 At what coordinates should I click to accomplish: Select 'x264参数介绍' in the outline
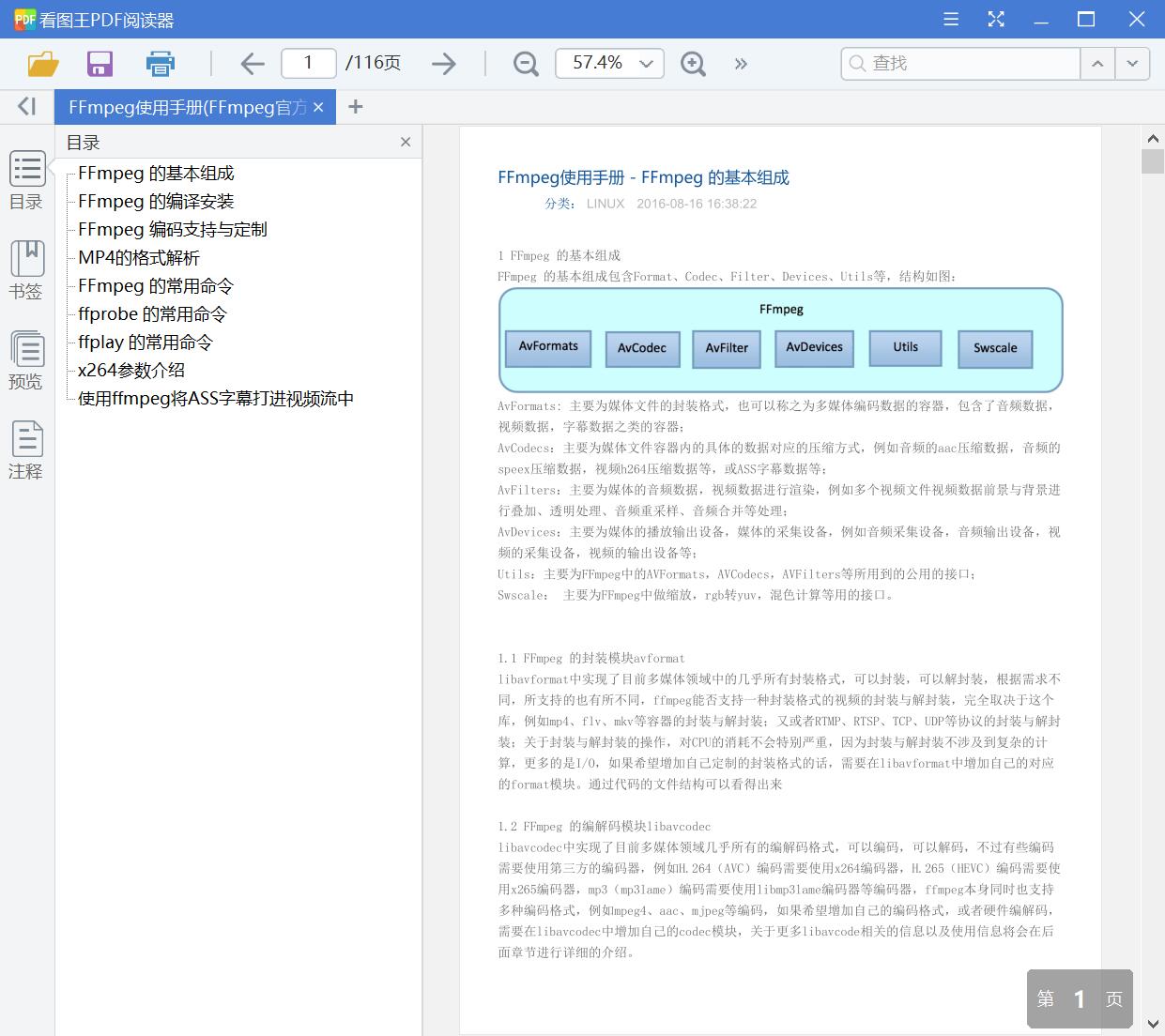(131, 371)
